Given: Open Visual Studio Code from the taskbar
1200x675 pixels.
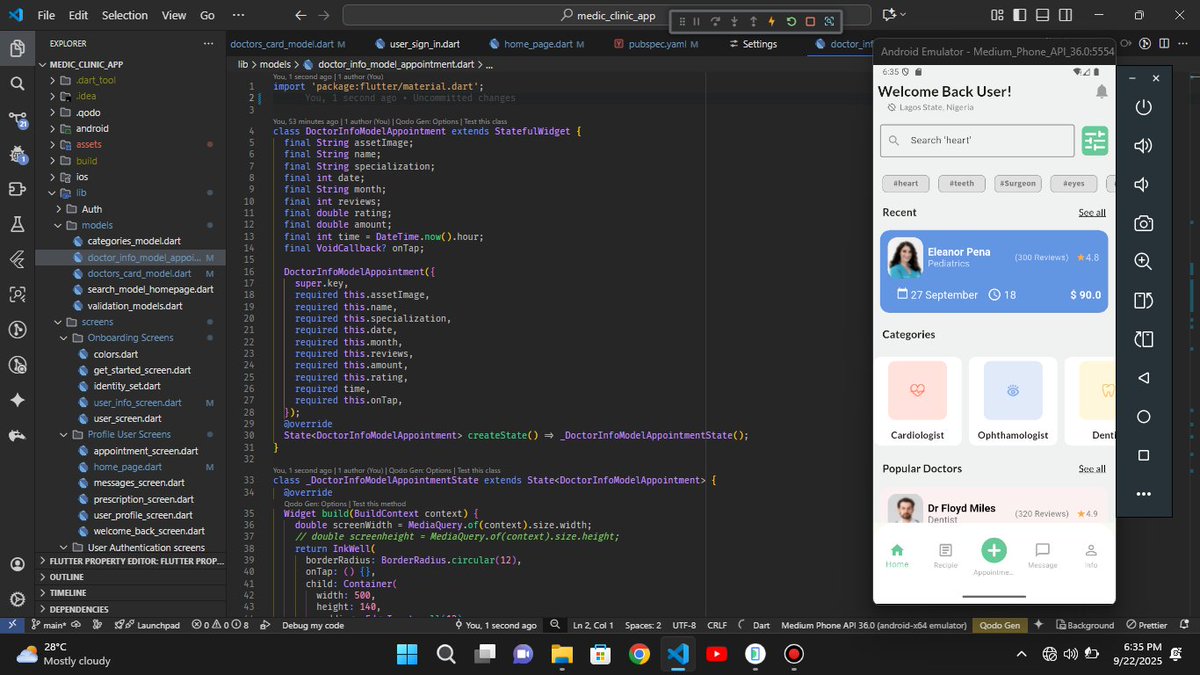Looking at the screenshot, I should (677, 654).
